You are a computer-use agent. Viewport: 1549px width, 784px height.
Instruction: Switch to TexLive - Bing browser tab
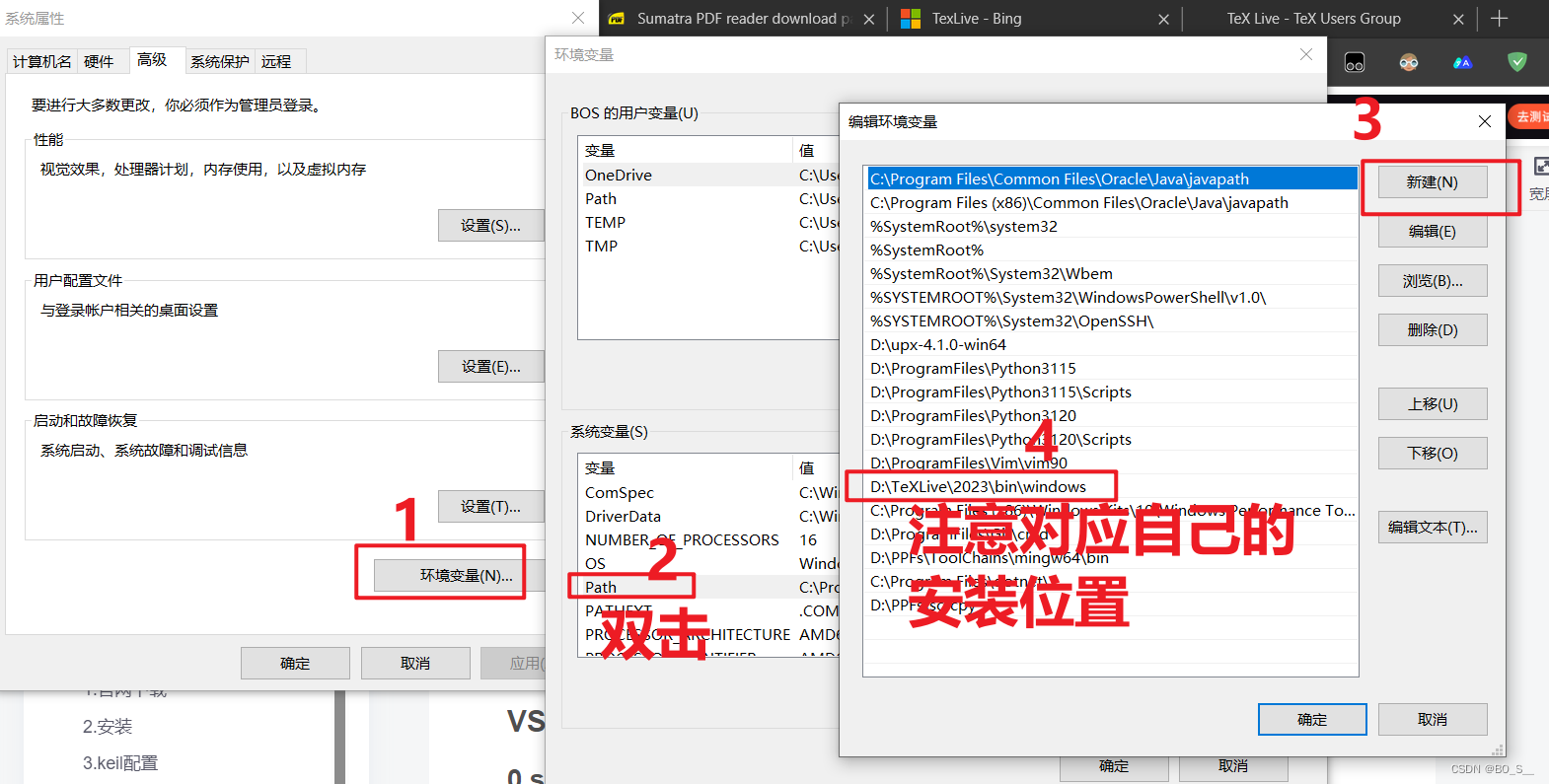point(1034,19)
